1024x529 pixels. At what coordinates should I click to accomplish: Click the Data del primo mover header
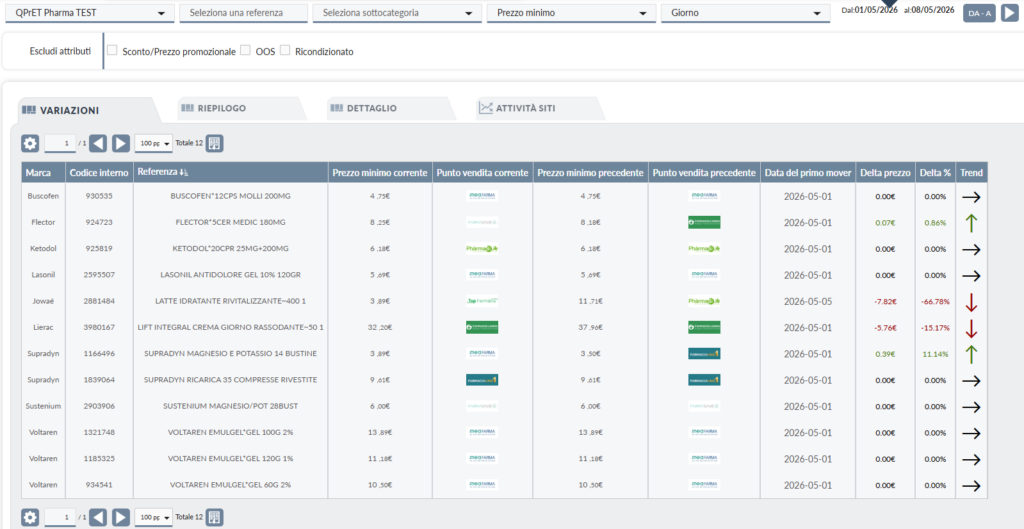click(808, 172)
